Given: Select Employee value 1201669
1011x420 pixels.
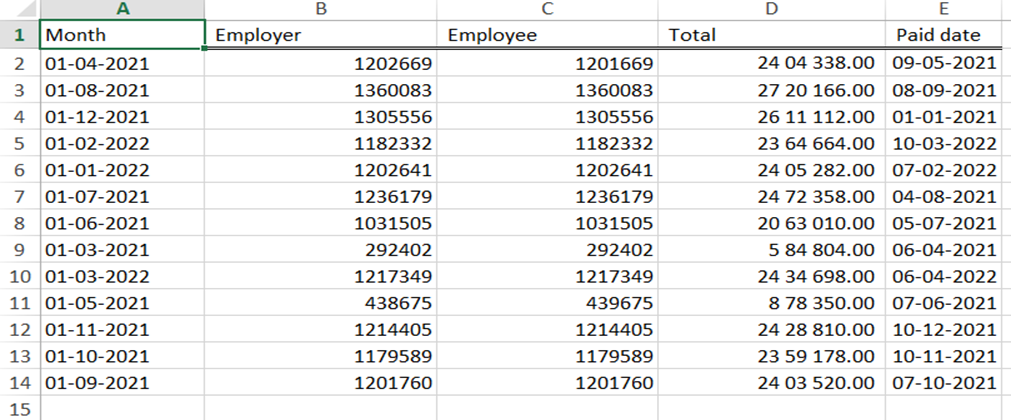Looking at the screenshot, I should tap(548, 63).
